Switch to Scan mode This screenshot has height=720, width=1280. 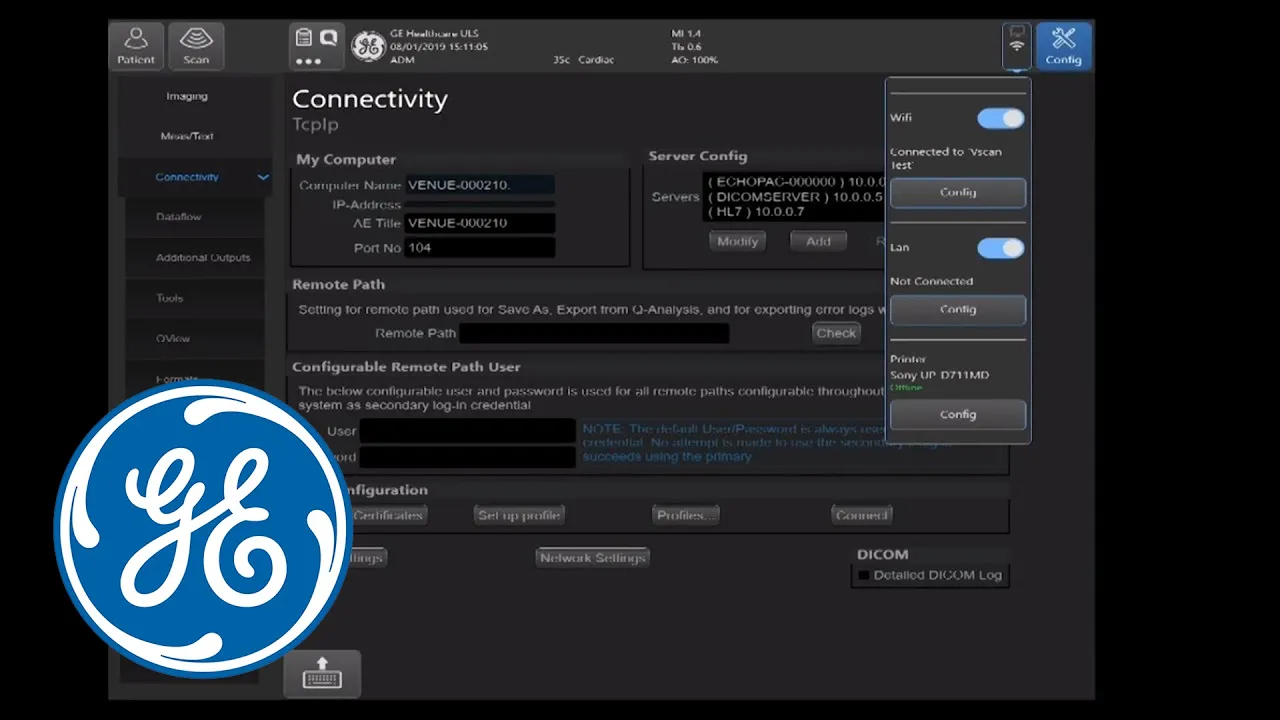tap(196, 46)
